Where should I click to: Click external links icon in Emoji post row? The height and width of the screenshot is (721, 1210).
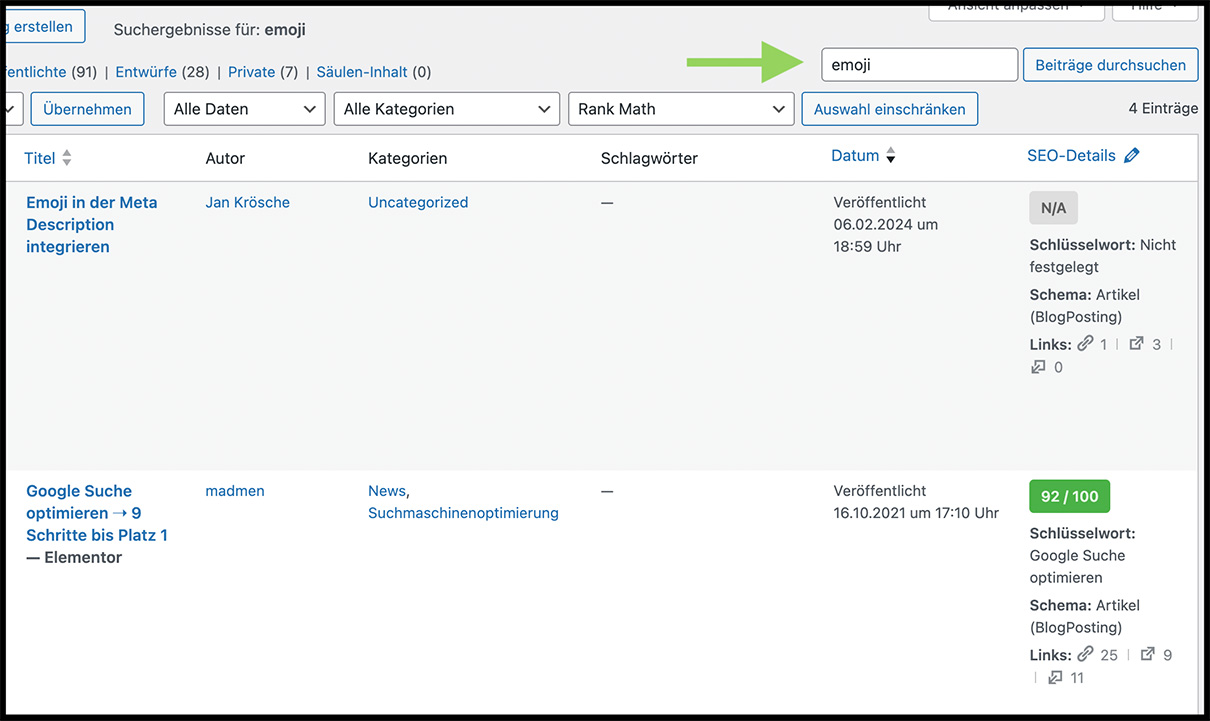[x=1136, y=343]
